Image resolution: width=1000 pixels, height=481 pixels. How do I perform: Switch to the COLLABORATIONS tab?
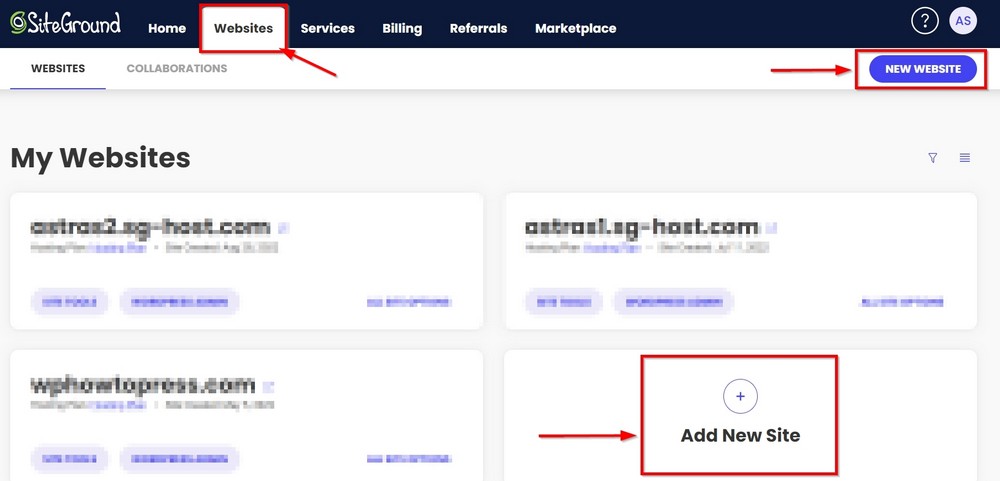coord(177,68)
